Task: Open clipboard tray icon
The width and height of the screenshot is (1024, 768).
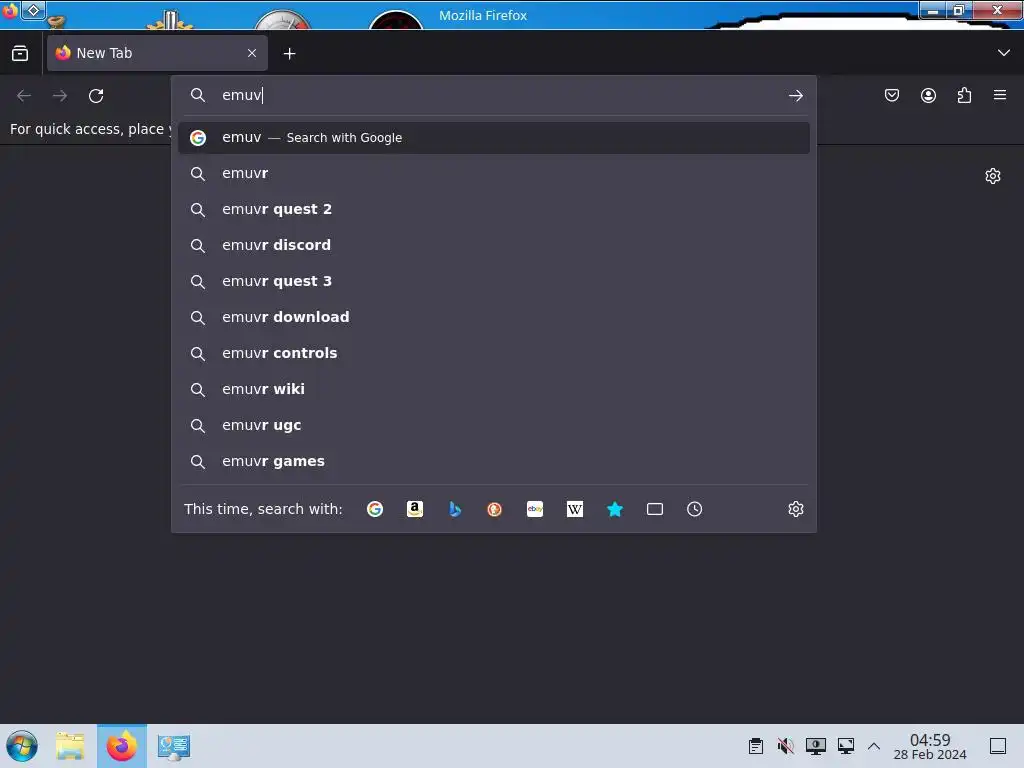Action: pos(756,746)
